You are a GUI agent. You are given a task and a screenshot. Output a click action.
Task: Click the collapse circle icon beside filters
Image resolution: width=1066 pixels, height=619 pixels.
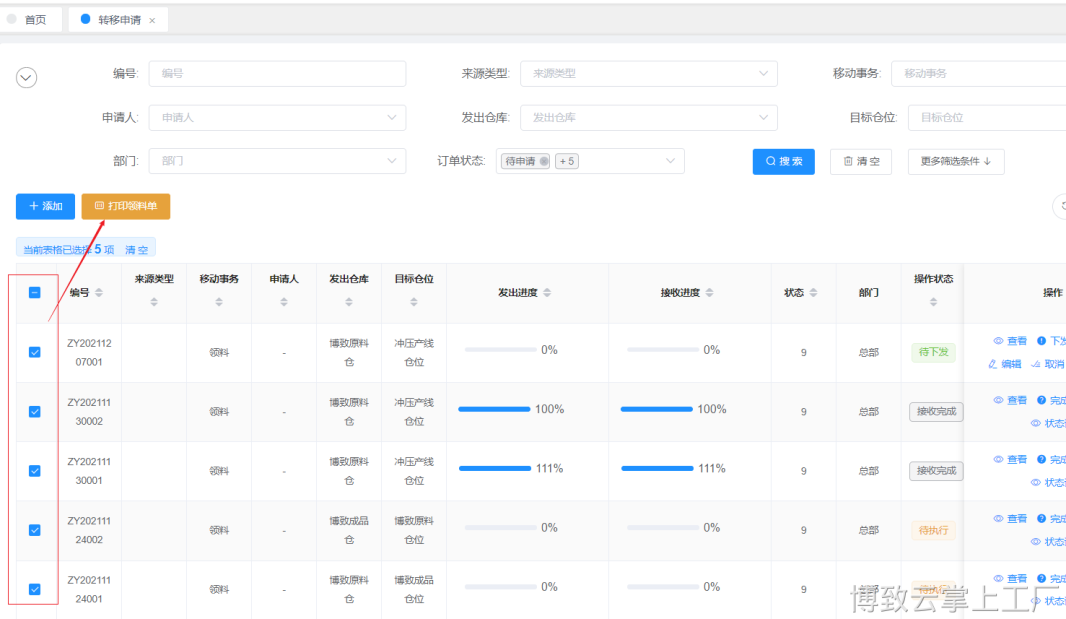[27, 78]
